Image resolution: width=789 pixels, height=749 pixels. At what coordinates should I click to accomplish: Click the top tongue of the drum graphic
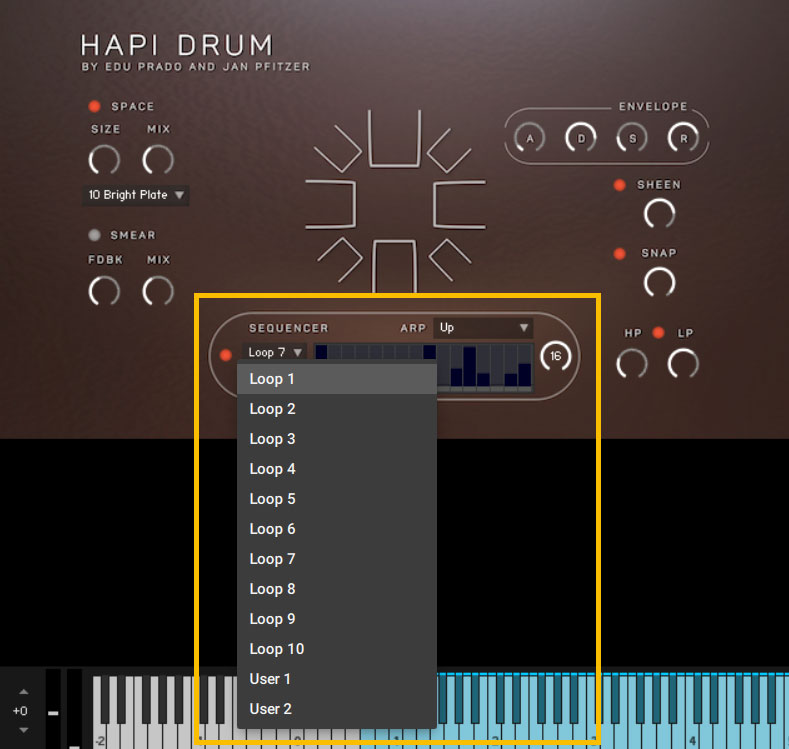click(394, 138)
